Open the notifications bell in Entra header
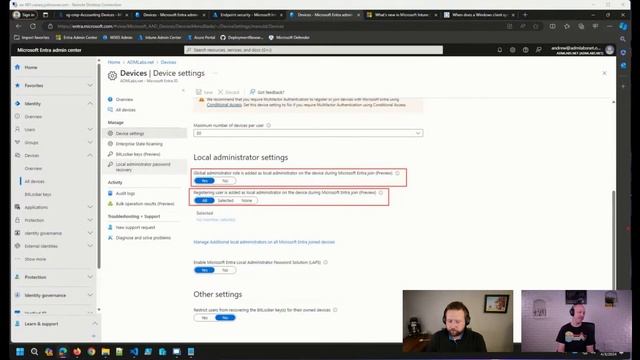The width and height of the screenshot is (640, 360). 500,50
